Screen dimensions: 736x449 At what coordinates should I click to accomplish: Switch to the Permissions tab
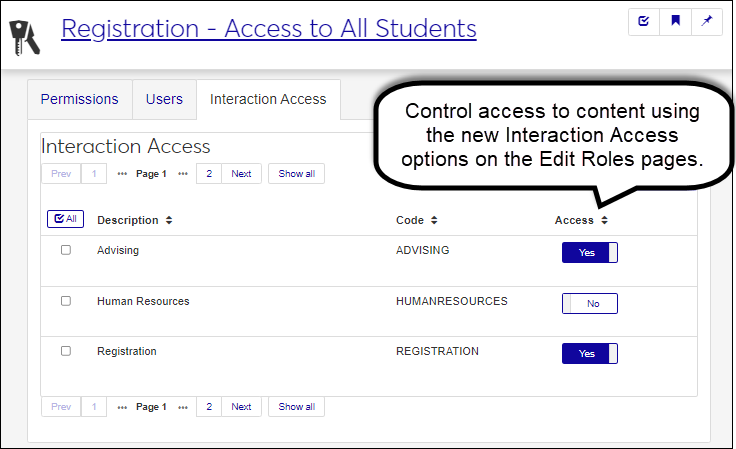click(79, 99)
